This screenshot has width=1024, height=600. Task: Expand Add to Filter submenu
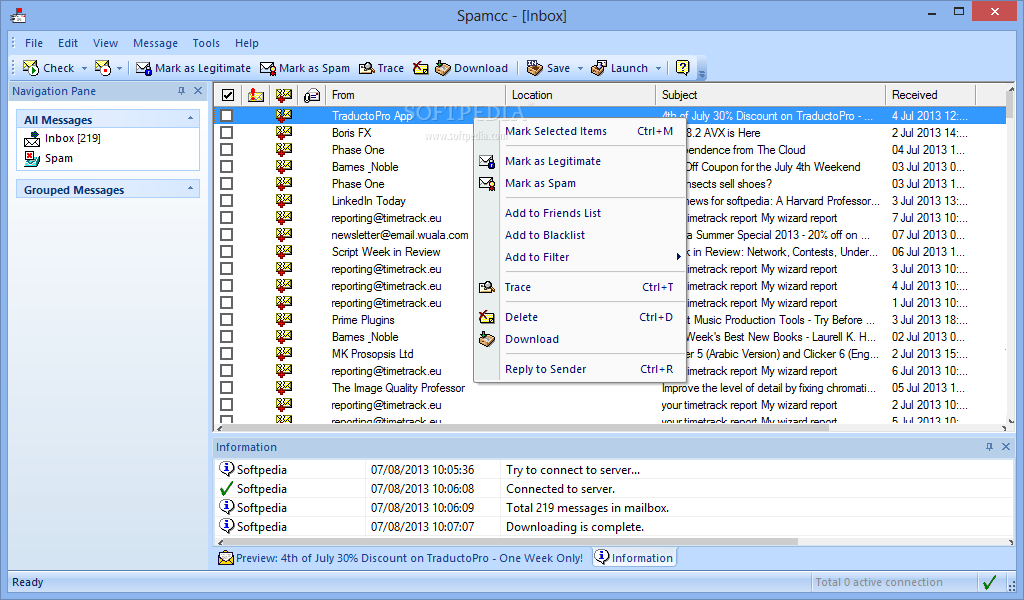point(580,257)
